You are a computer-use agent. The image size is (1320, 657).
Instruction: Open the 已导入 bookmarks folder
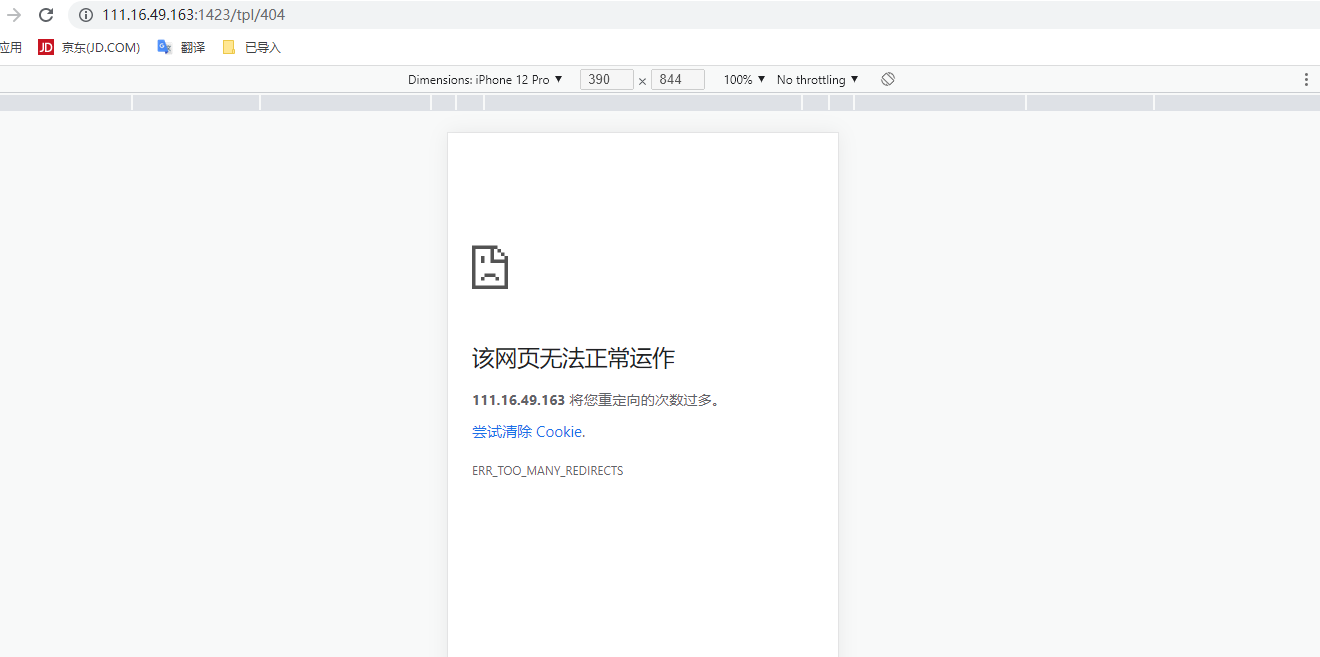click(252, 47)
